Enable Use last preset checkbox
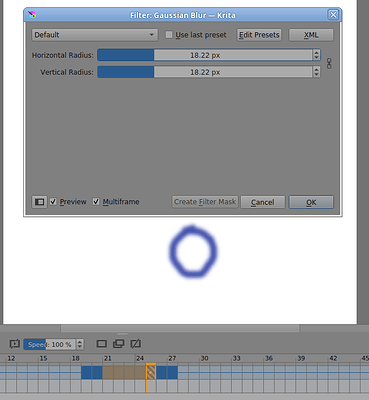The image size is (369, 400). (x=169, y=35)
